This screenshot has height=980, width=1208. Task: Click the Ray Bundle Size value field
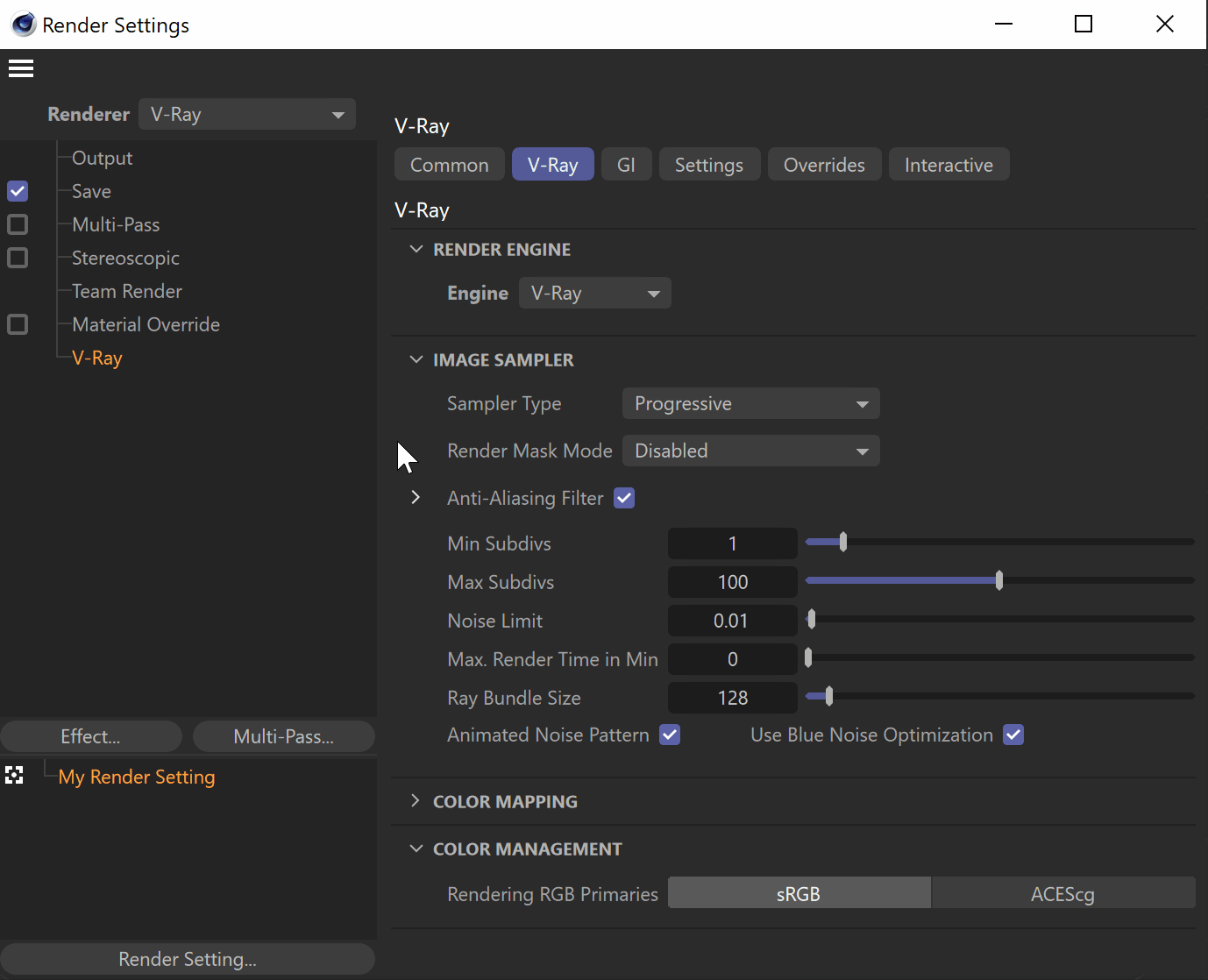point(733,698)
